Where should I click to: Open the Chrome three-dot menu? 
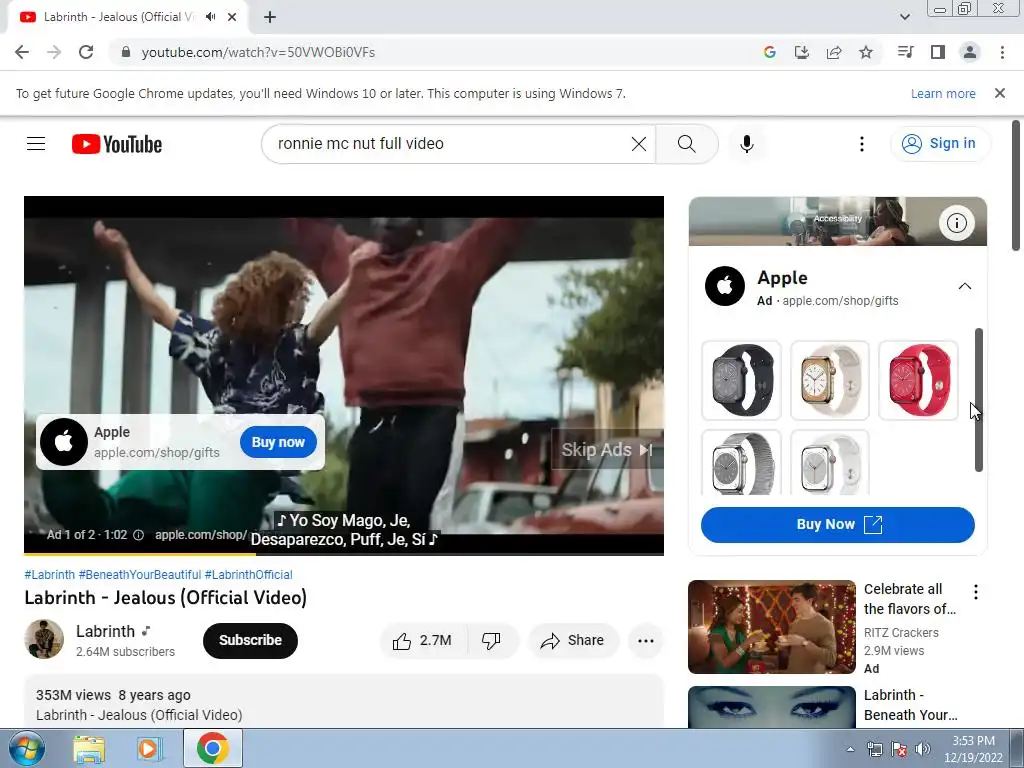pos(1002,52)
